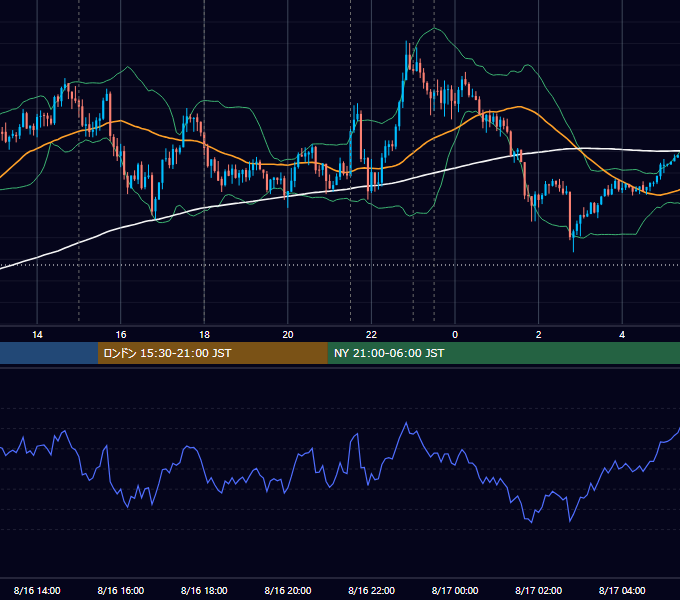Select the 4 hour axis label

click(x=622, y=335)
